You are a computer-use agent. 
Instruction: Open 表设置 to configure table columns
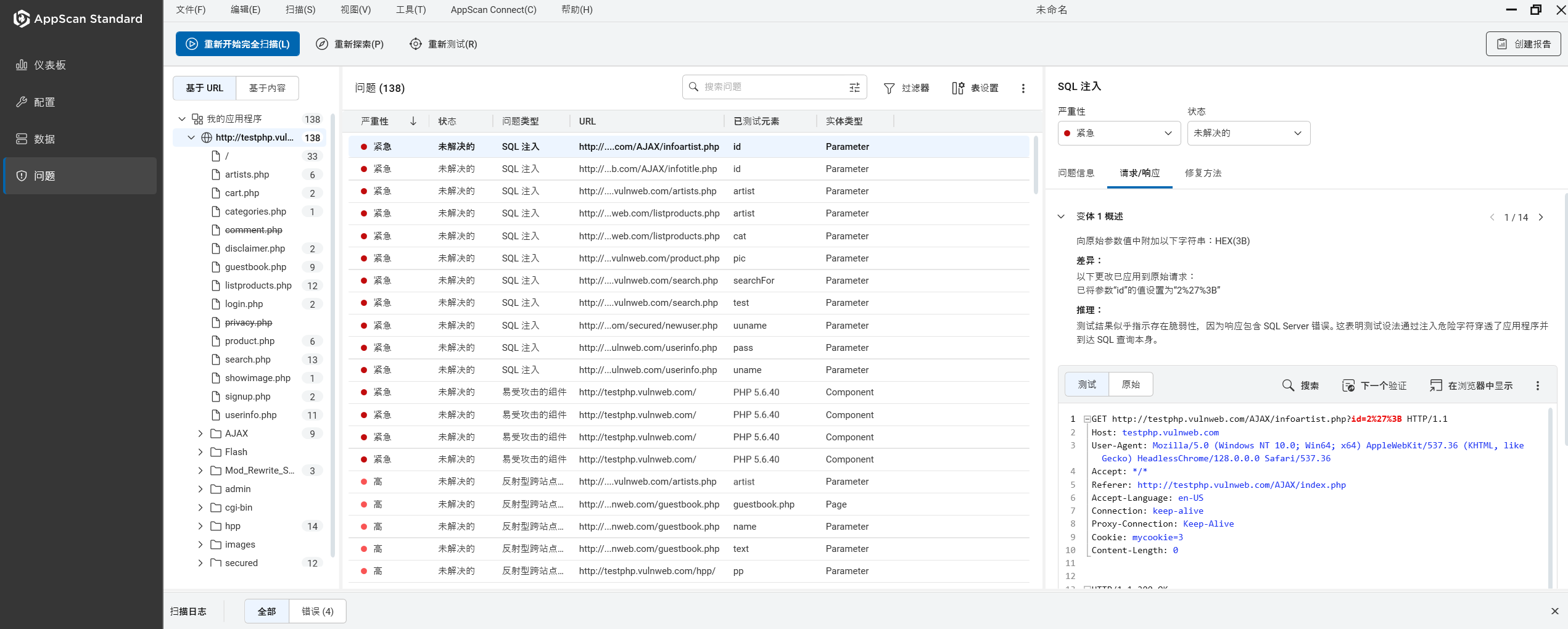point(975,88)
